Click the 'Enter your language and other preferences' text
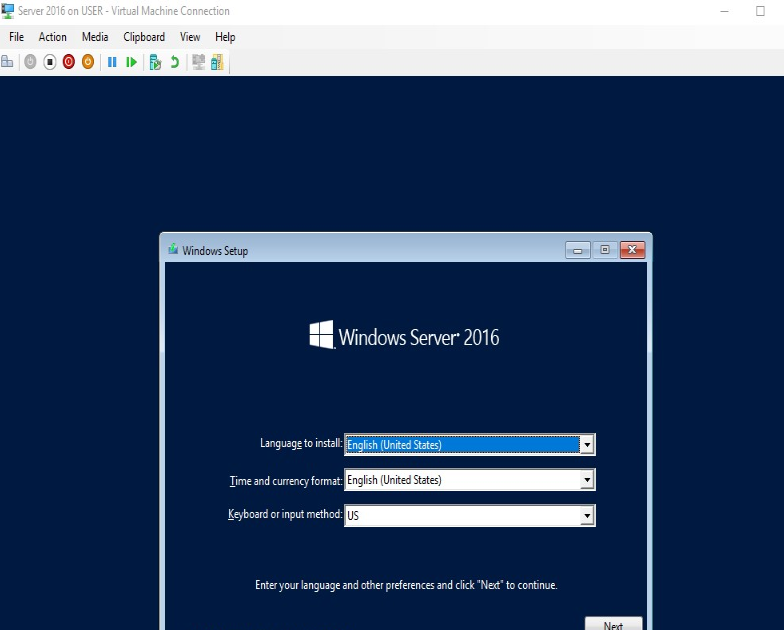The image size is (784, 630). [x=406, y=585]
